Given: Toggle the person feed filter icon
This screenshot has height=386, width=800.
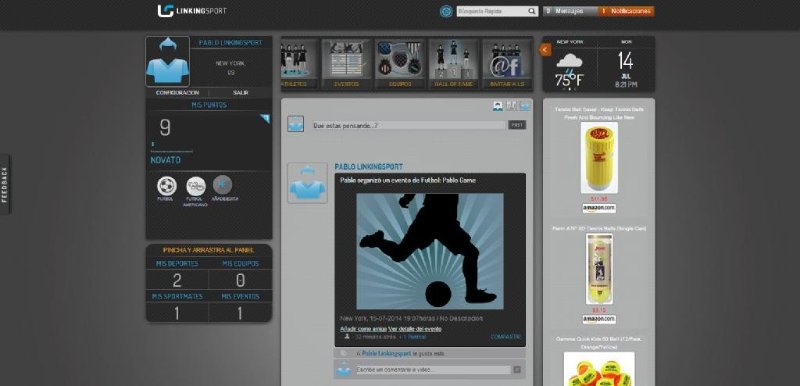Looking at the screenshot, I should click(x=498, y=106).
